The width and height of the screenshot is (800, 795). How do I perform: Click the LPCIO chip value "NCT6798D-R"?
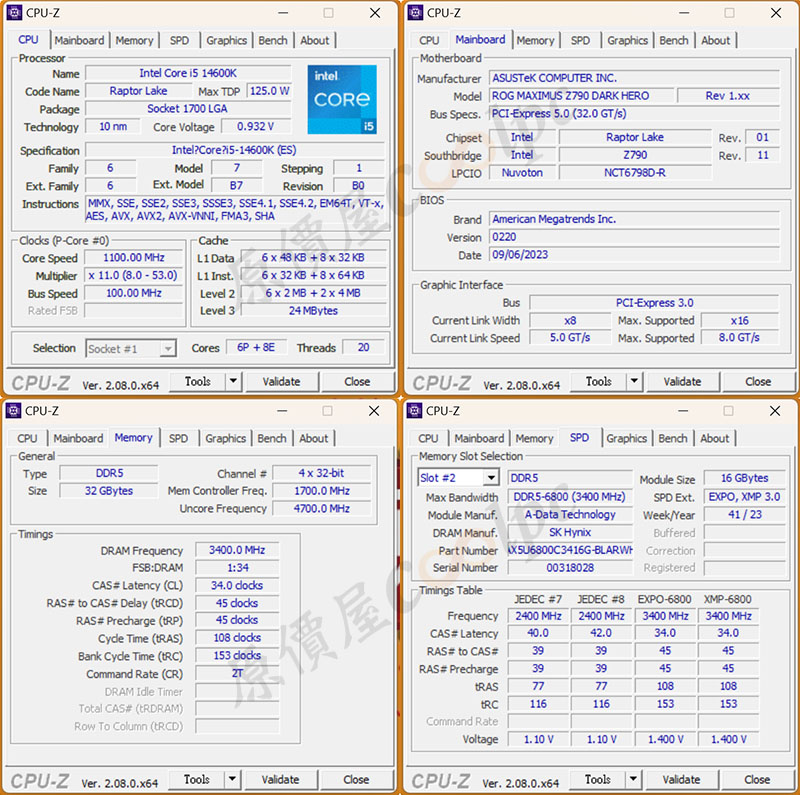(635, 172)
